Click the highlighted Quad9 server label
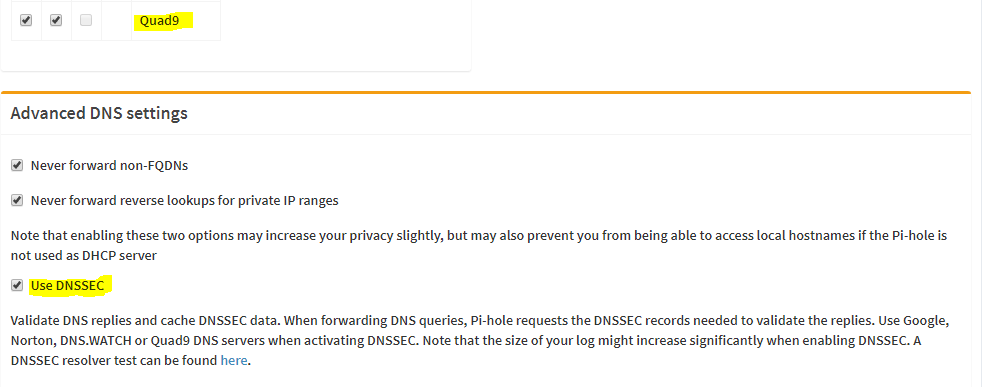The width and height of the screenshot is (982, 387). [x=160, y=21]
